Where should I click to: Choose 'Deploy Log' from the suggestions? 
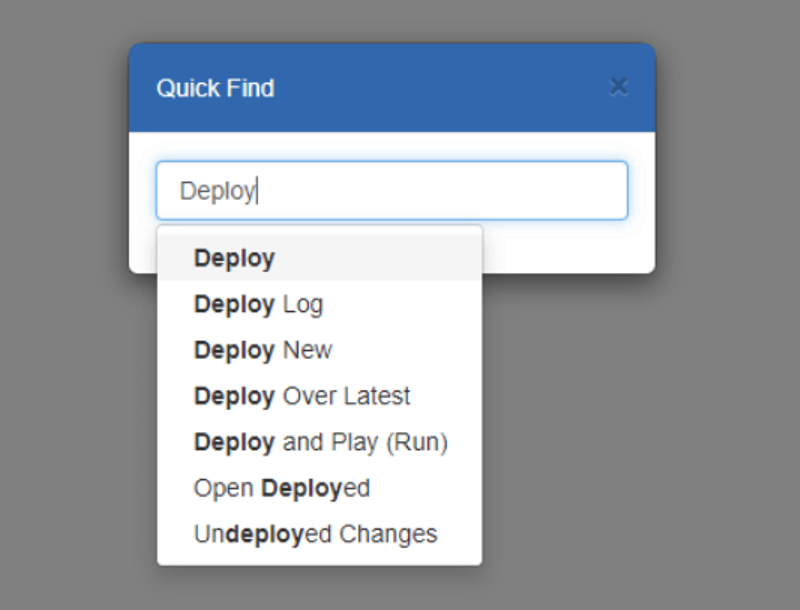point(319,304)
